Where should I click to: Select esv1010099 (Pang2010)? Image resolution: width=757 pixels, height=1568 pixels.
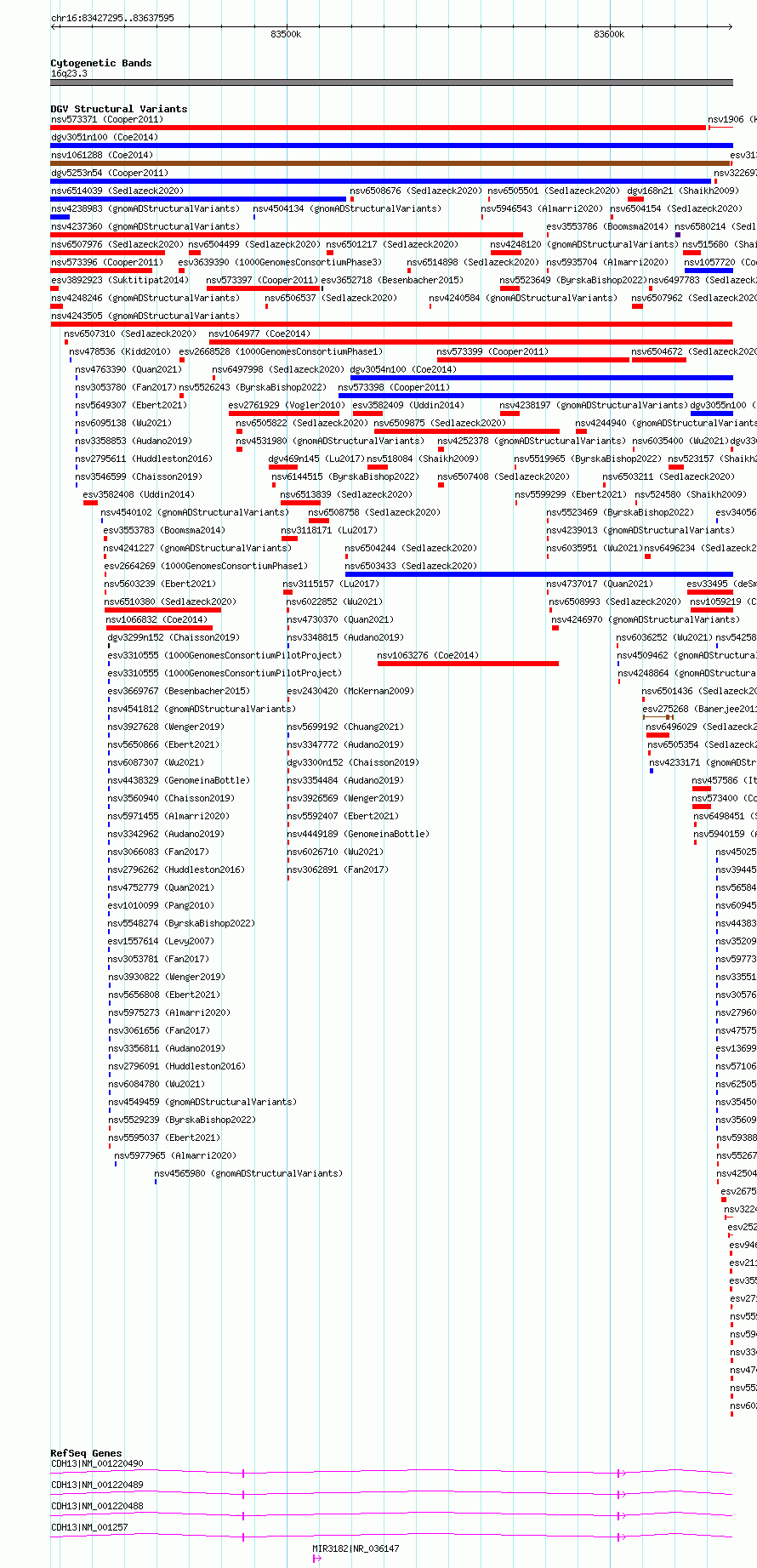click(161, 905)
